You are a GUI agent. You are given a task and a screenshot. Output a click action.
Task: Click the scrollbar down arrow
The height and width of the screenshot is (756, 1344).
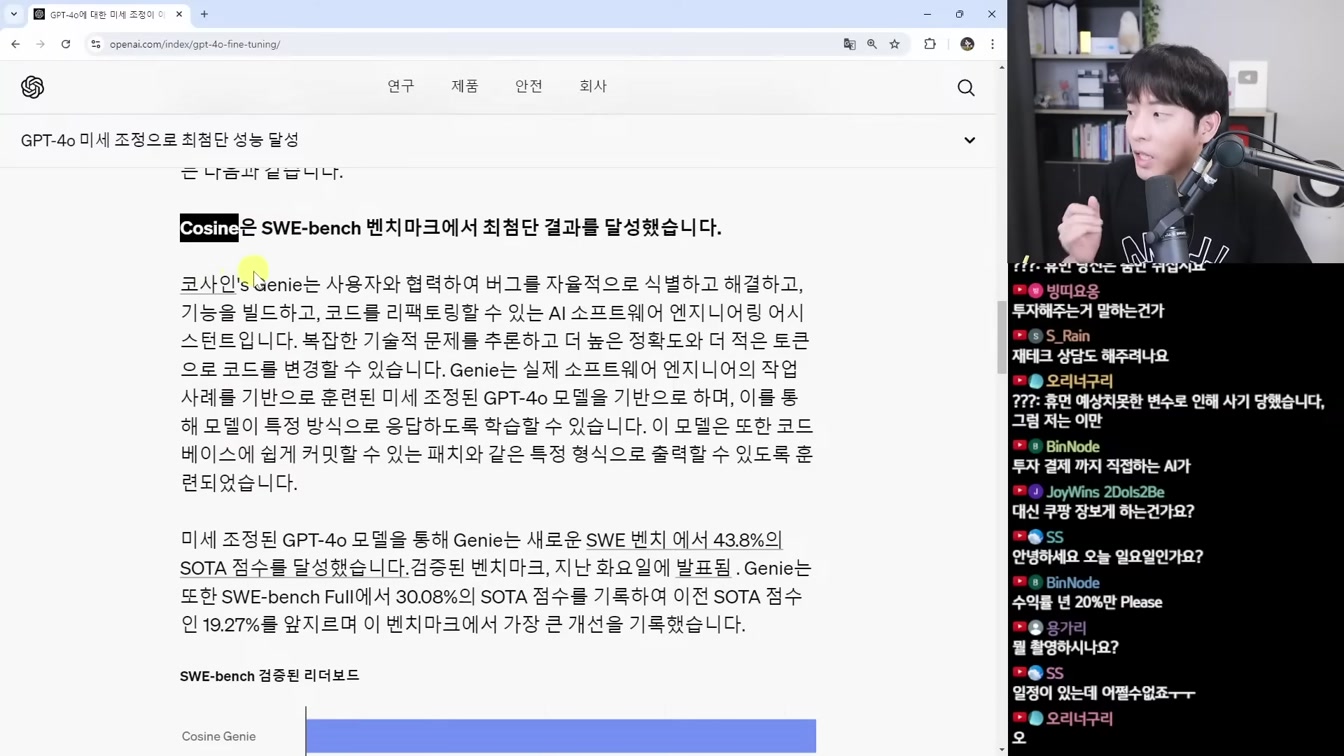(1002, 749)
